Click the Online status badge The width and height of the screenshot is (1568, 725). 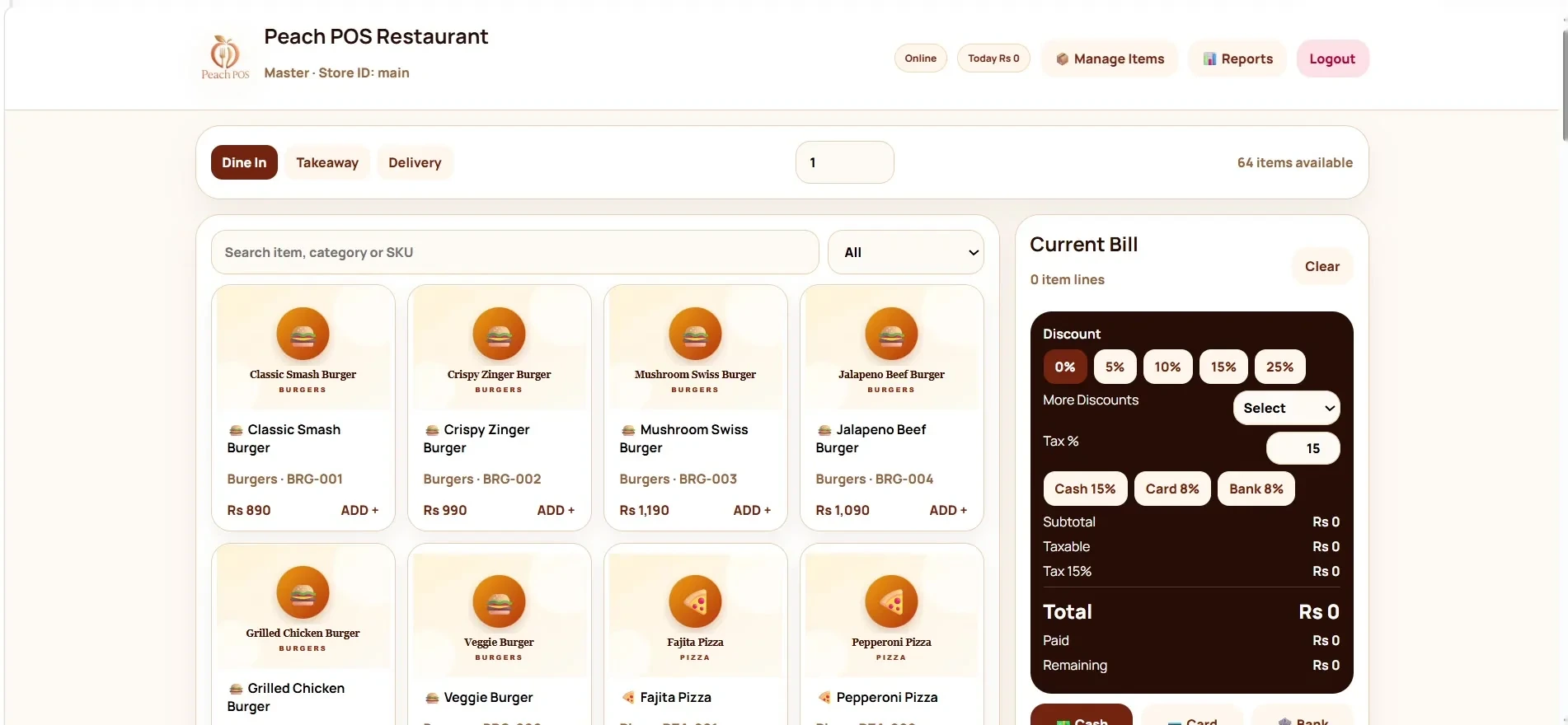920,58
